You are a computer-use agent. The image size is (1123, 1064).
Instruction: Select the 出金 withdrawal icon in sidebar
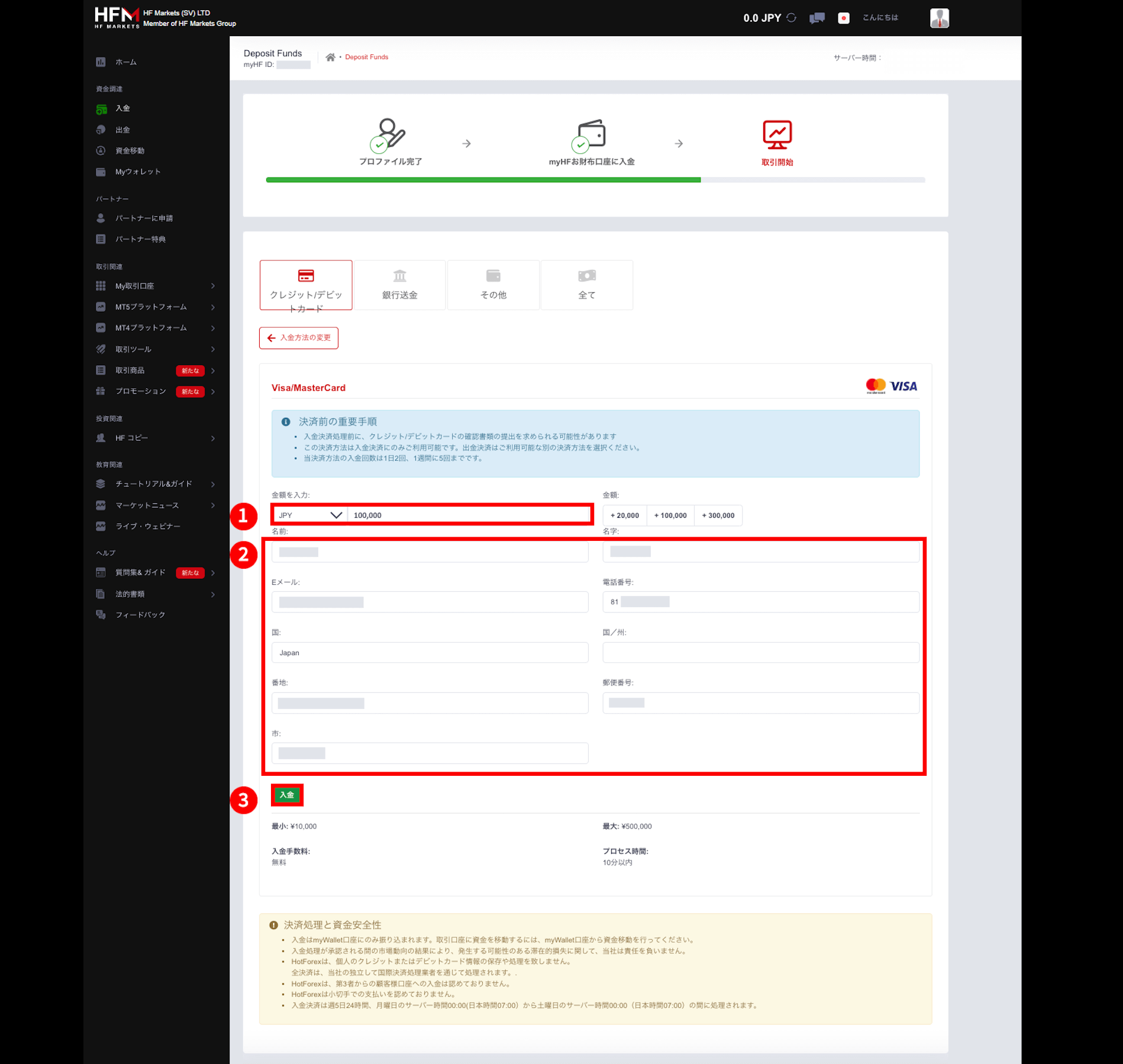pyautogui.click(x=101, y=130)
